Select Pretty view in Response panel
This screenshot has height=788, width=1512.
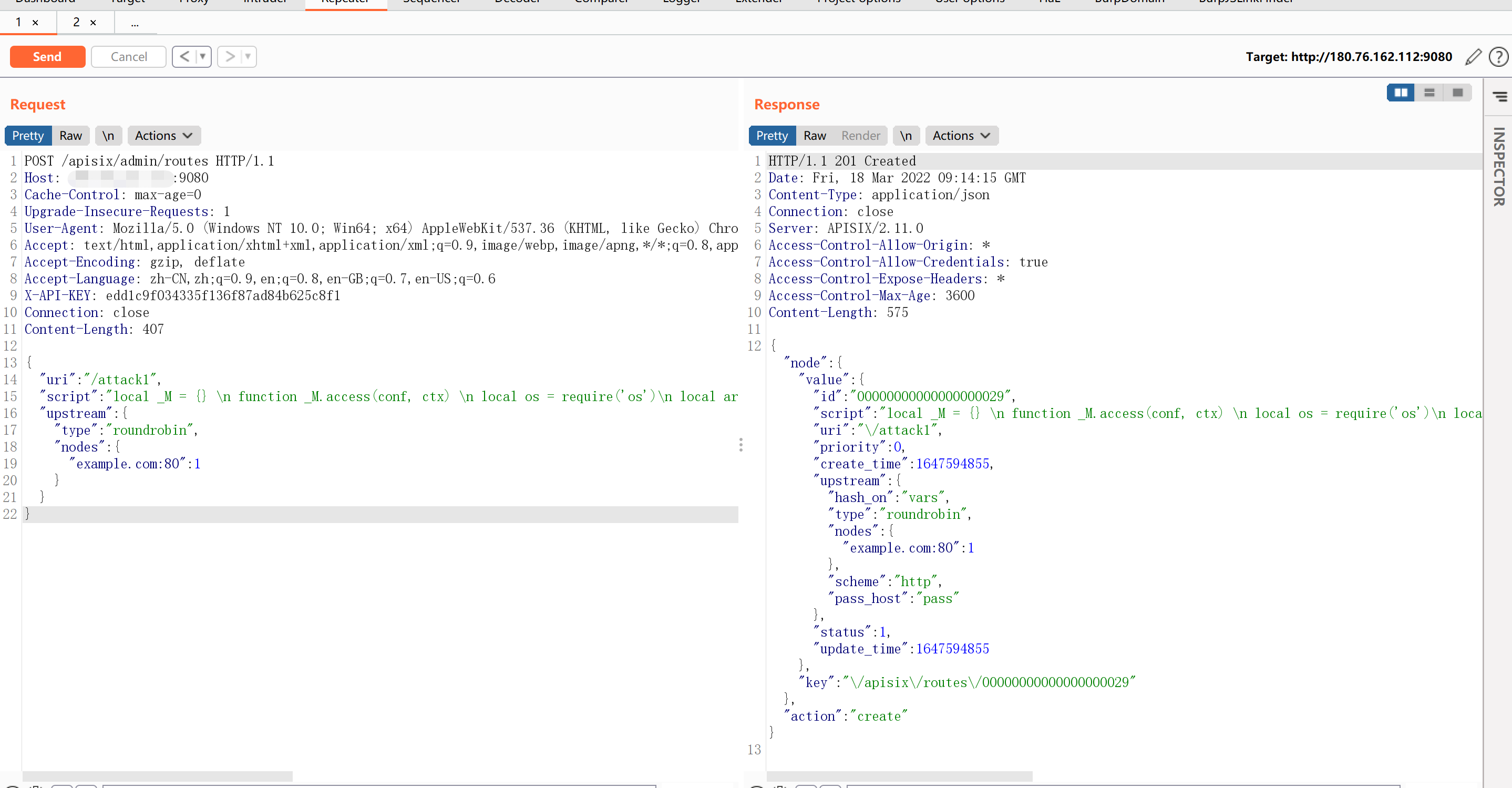[772, 136]
